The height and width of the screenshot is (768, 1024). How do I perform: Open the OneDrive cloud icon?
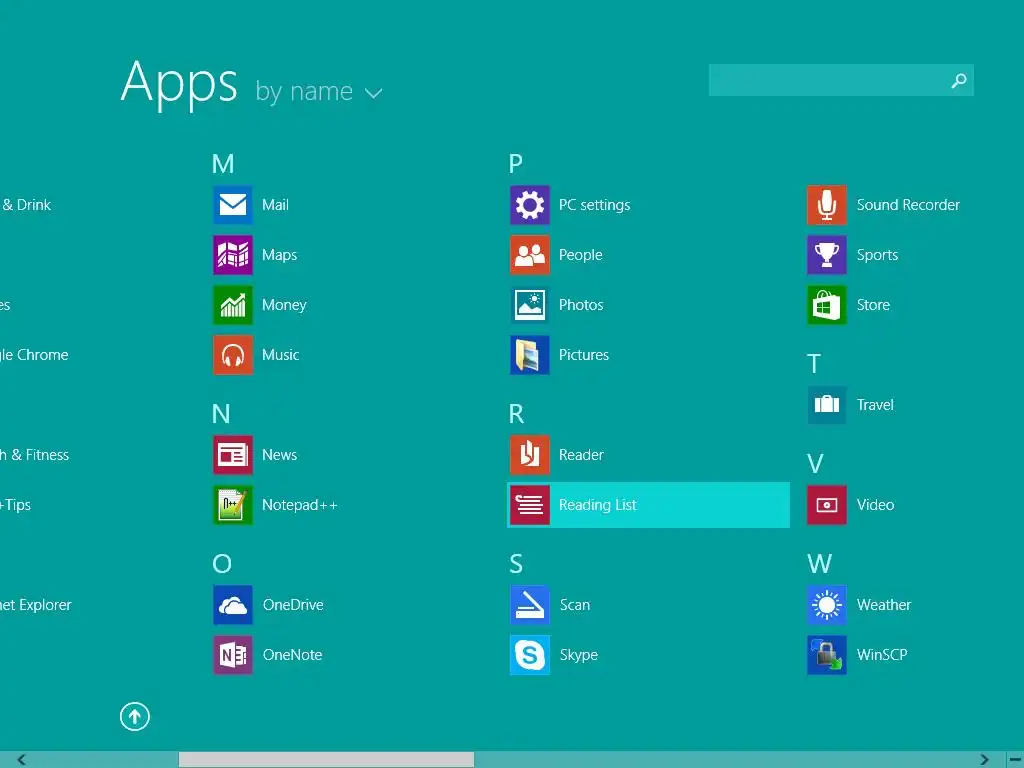click(x=232, y=605)
